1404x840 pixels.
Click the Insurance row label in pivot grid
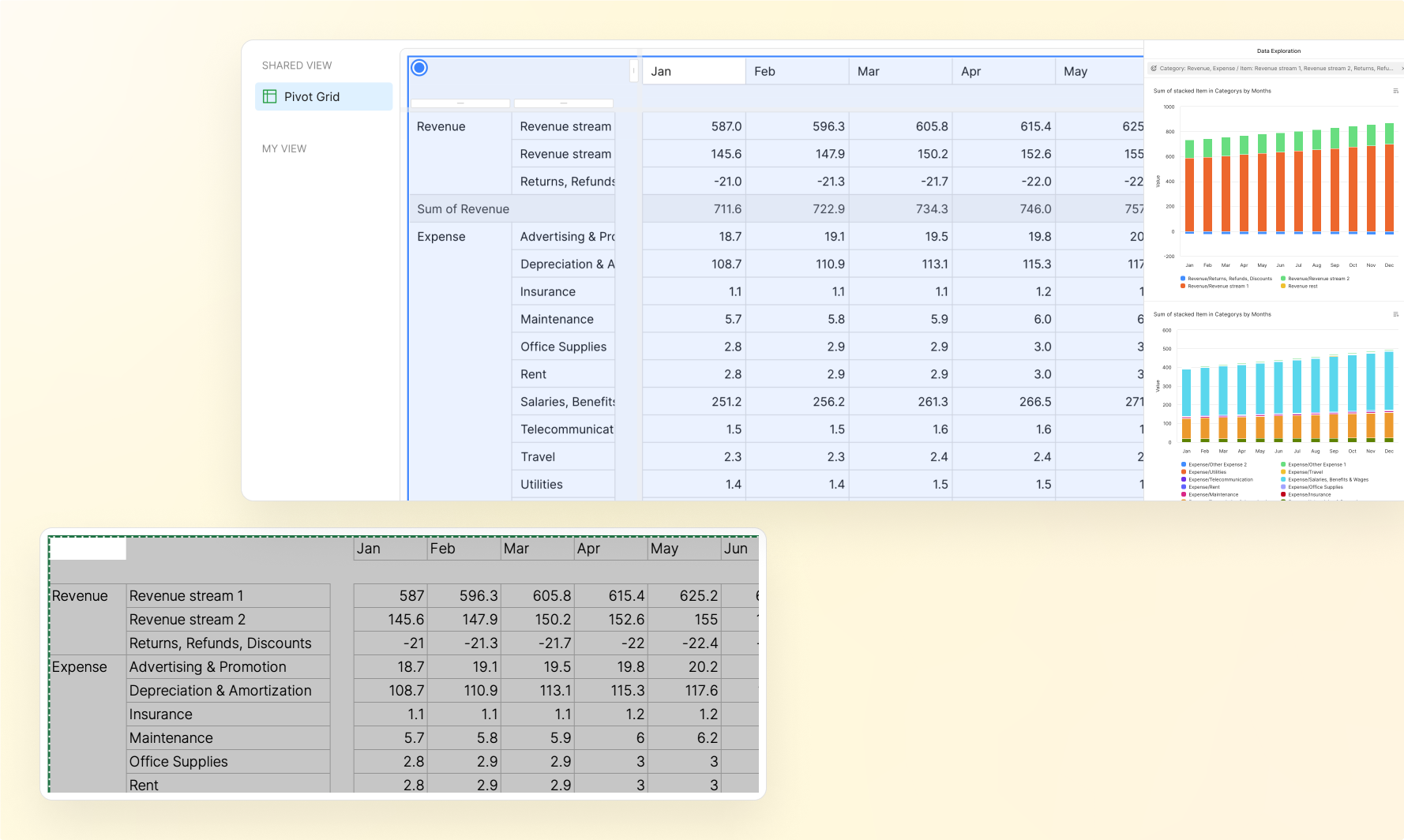point(564,292)
